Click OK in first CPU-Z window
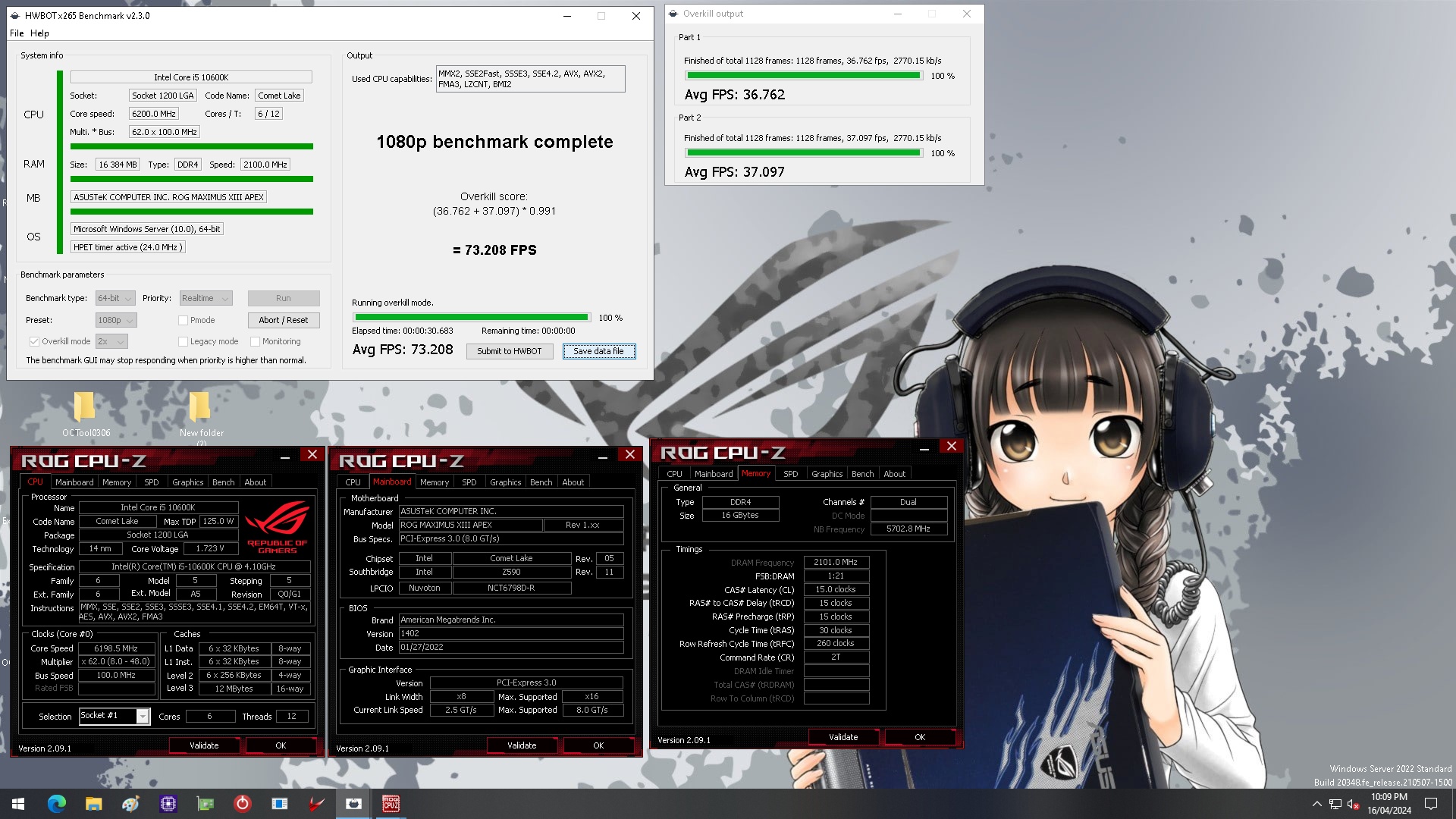The image size is (1456, 819). 281,746
